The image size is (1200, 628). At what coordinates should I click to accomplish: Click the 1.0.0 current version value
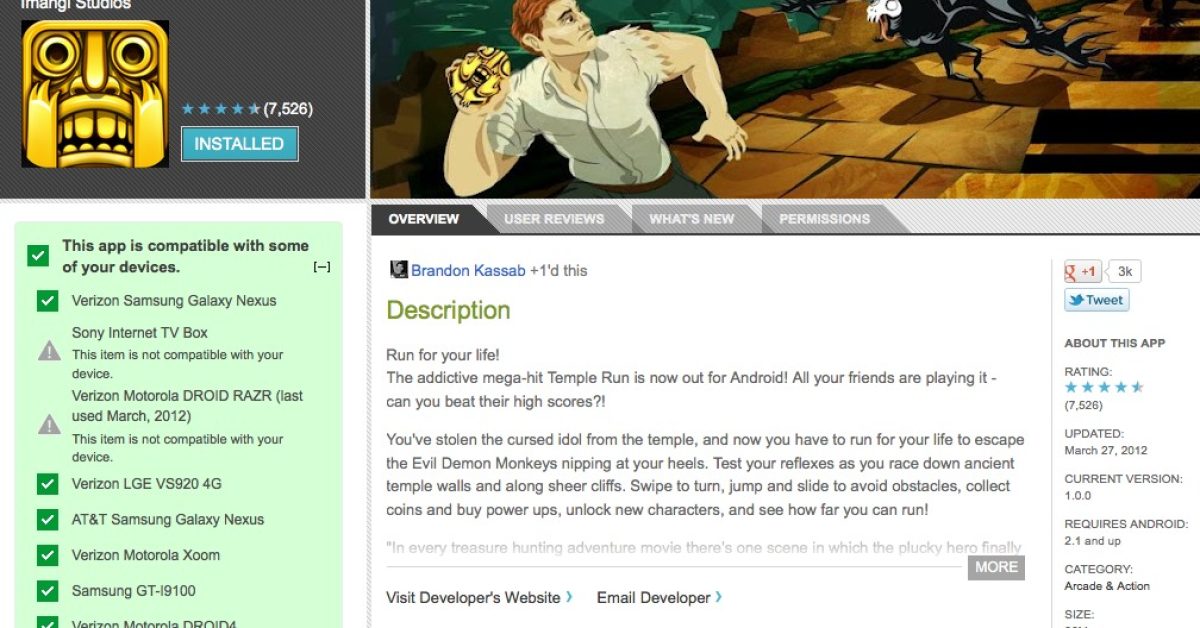point(1078,495)
